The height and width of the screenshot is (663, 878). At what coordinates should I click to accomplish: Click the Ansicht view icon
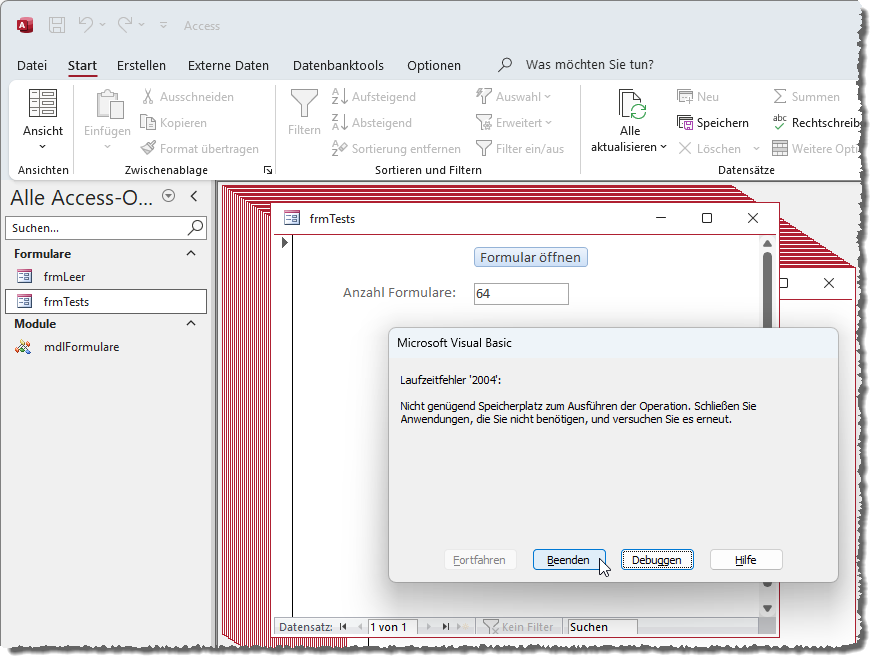click(x=43, y=103)
